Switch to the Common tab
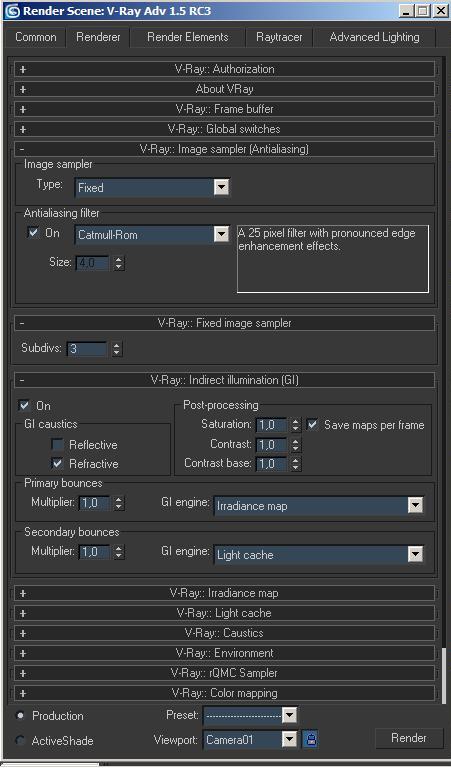This screenshot has height=768, width=451. [x=35, y=37]
